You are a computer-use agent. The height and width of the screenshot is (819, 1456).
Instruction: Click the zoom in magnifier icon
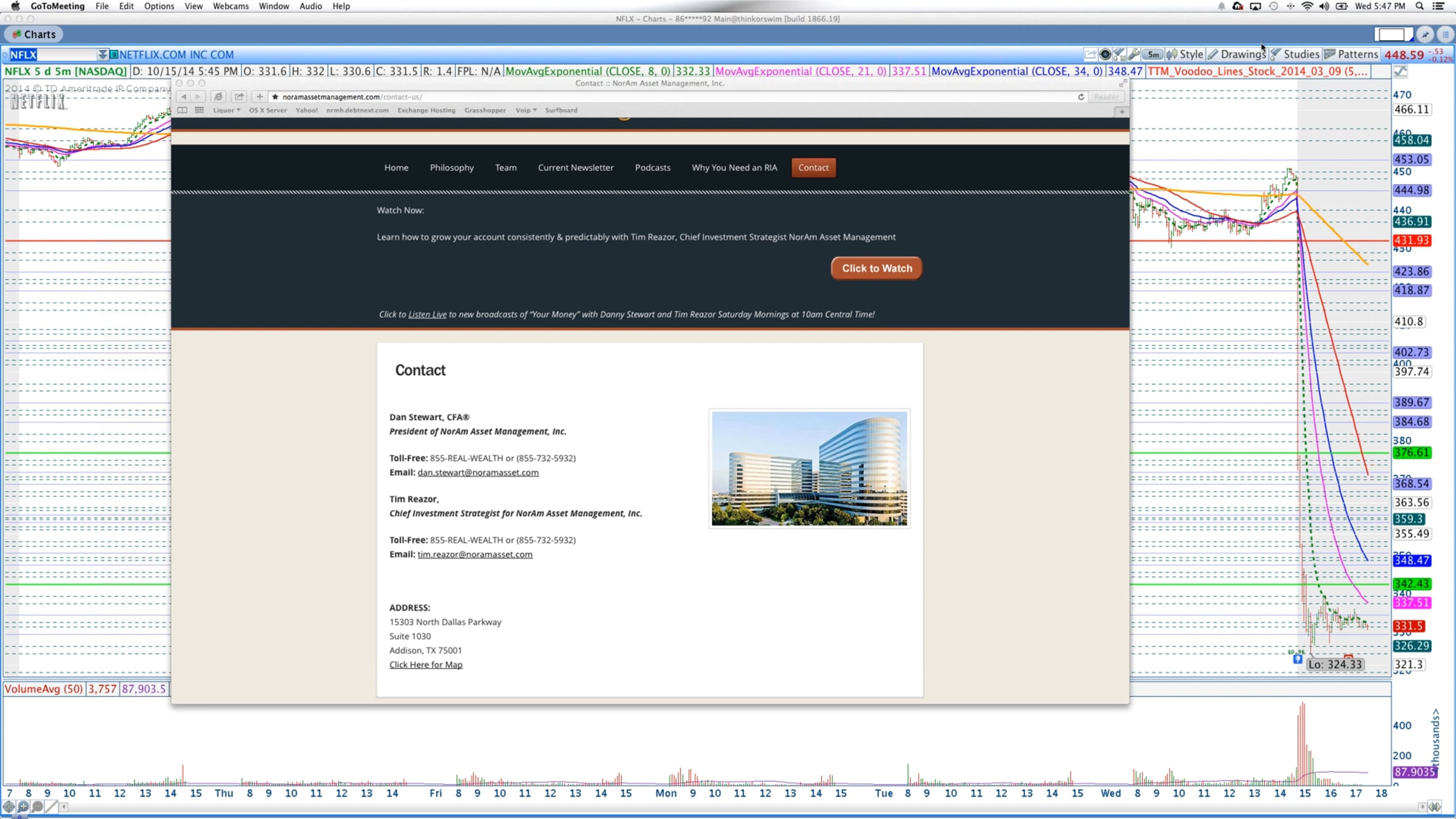23,807
